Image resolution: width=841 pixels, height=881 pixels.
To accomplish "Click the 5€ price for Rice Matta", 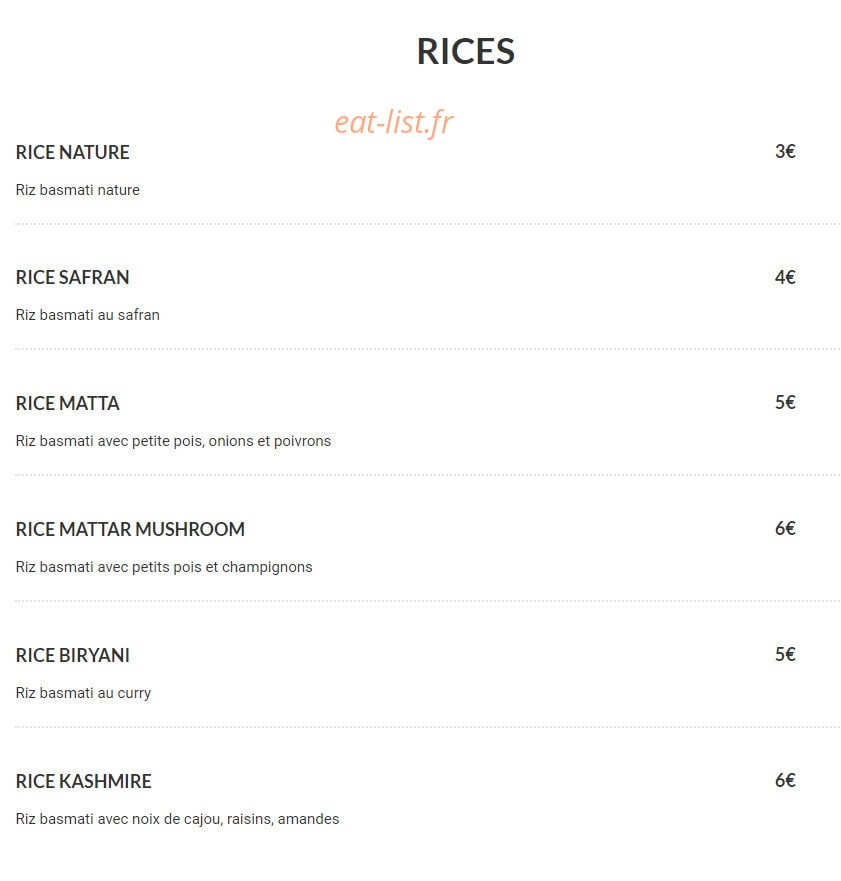I will point(785,402).
